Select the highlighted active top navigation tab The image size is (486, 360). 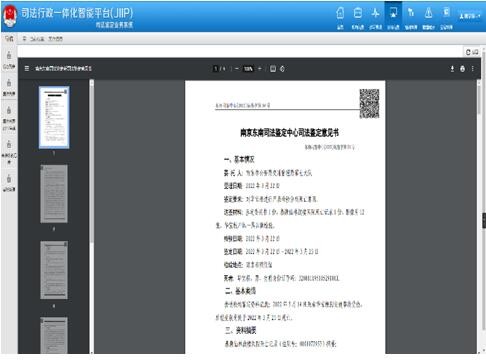[x=393, y=17]
